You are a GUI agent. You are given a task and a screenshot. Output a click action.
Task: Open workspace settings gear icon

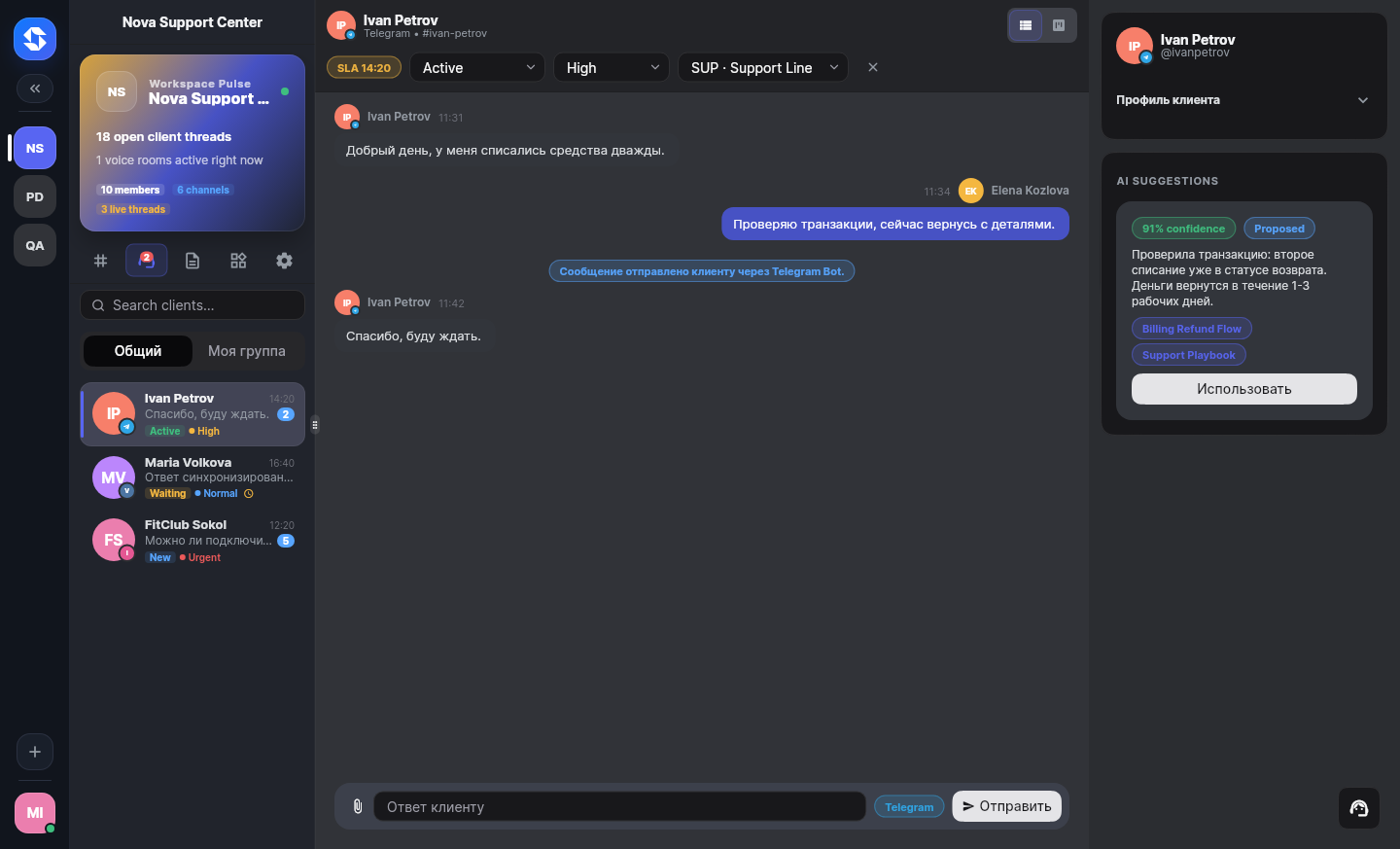284,261
